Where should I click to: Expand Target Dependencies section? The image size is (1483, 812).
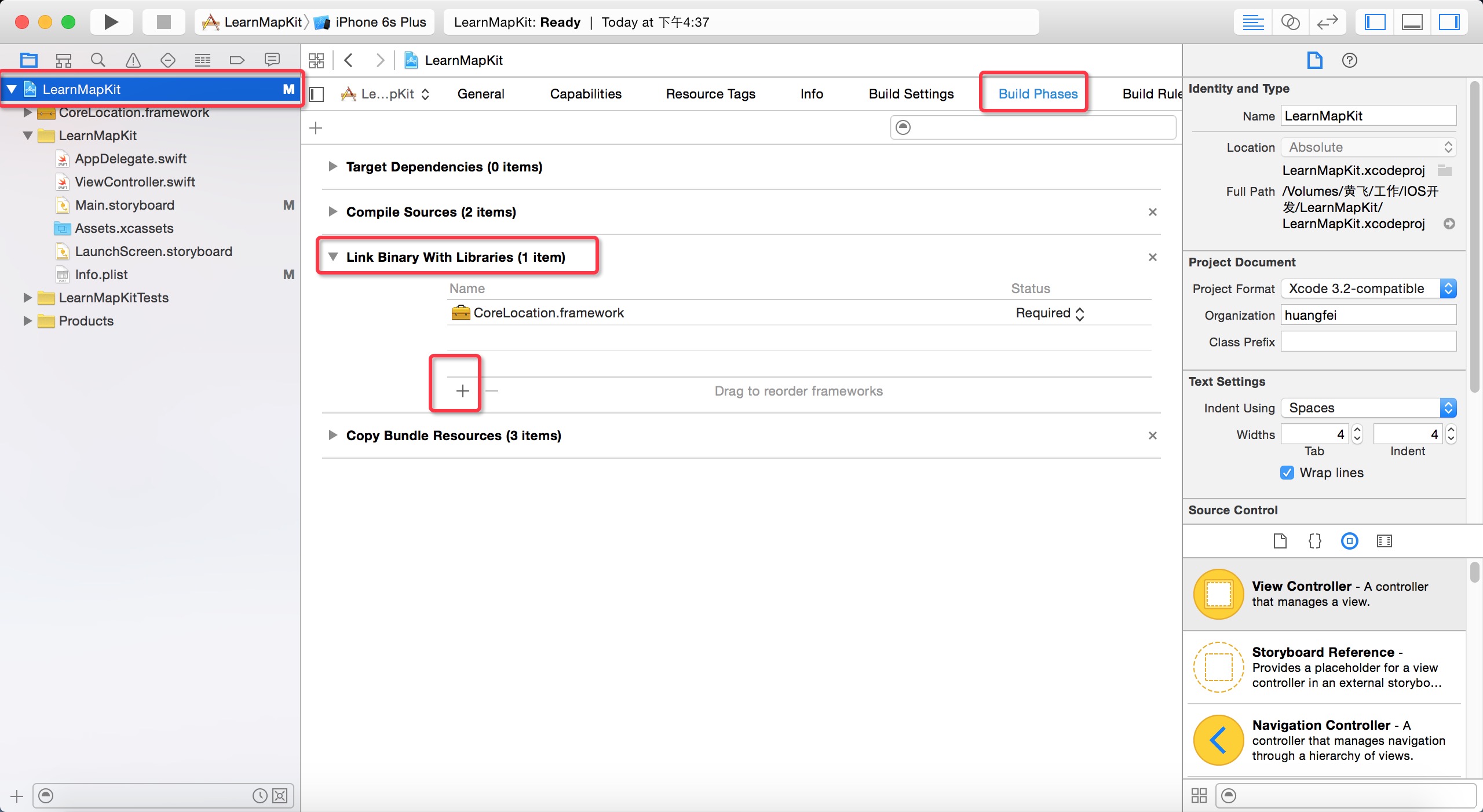tap(333, 167)
